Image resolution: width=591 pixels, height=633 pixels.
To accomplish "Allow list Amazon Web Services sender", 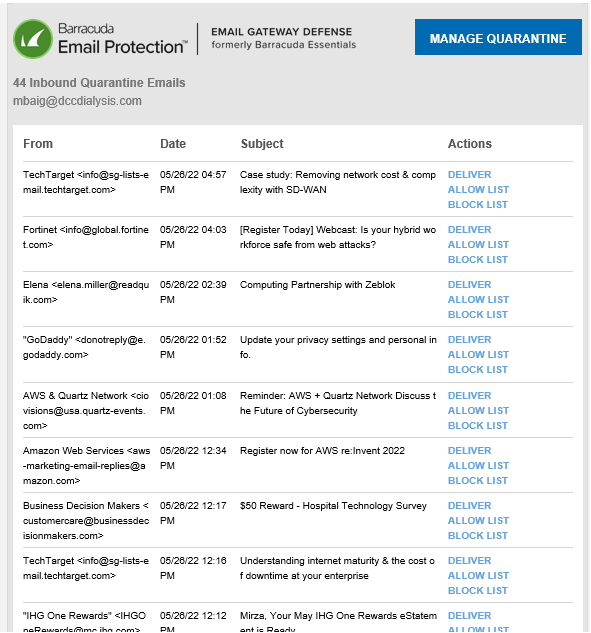I will tap(478, 465).
